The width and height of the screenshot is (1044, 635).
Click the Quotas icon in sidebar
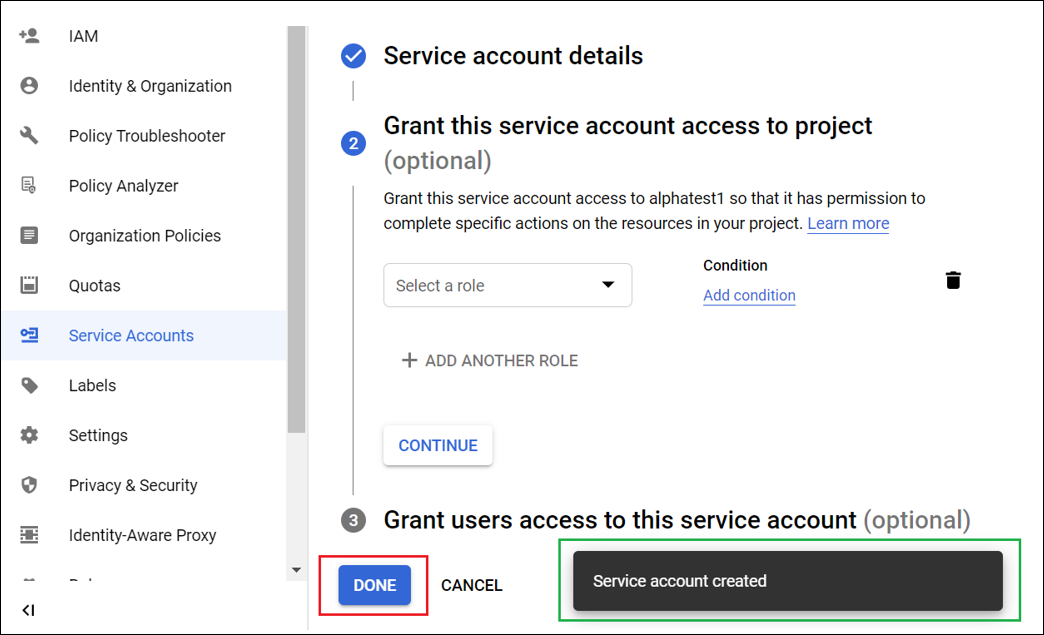pos(29,286)
